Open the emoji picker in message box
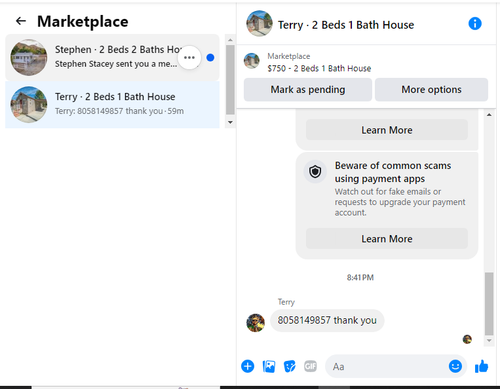500x389 pixels. 455,366
